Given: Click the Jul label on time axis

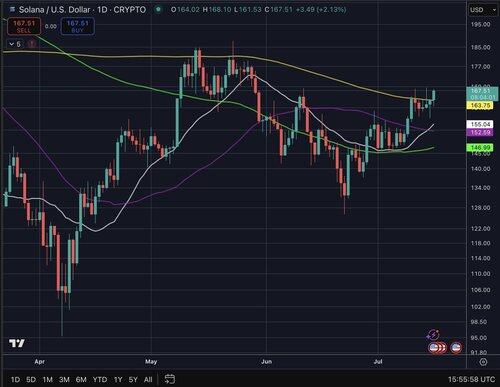Looking at the screenshot, I should coord(378,362).
